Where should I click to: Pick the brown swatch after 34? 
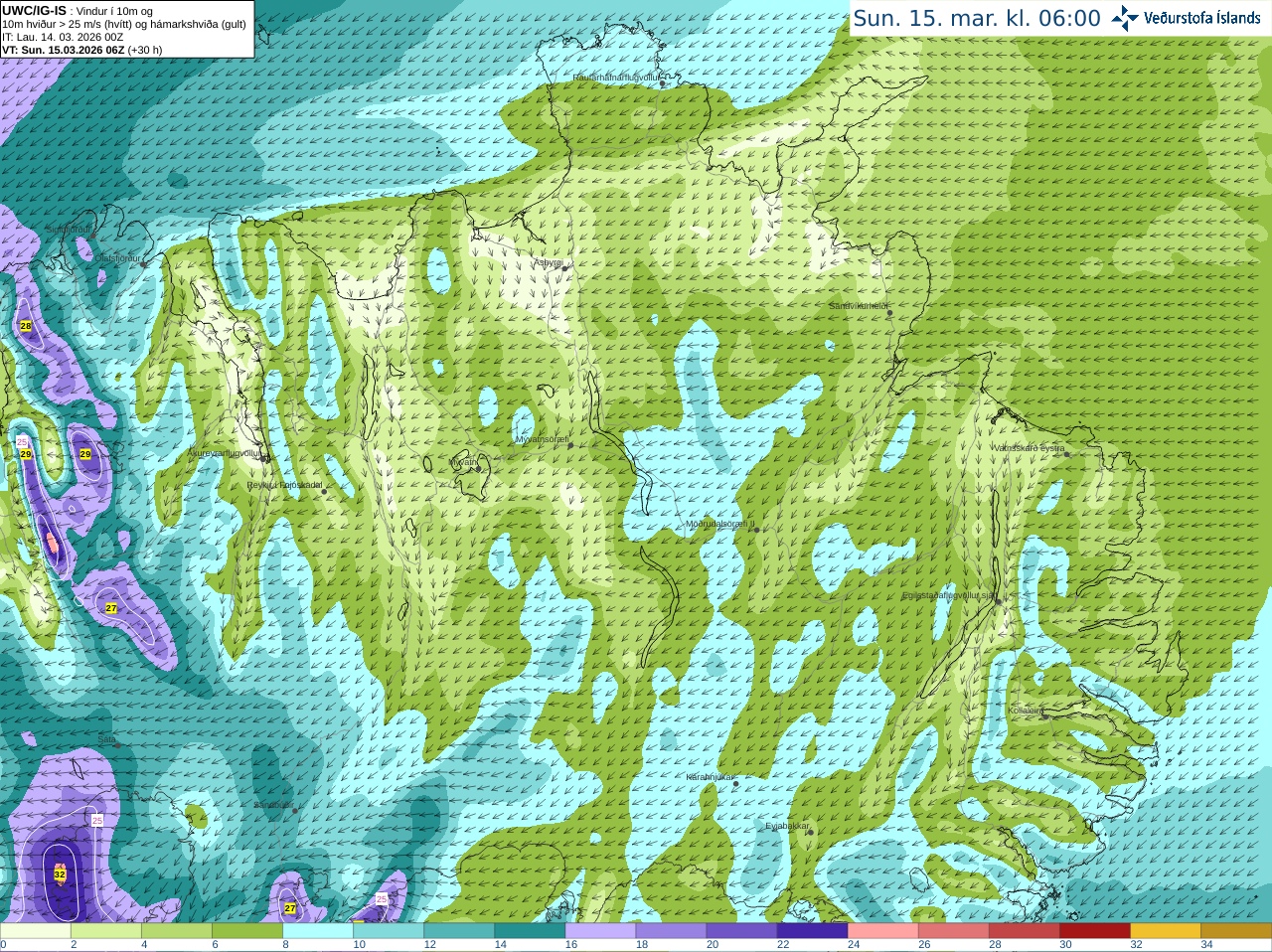click(1236, 931)
